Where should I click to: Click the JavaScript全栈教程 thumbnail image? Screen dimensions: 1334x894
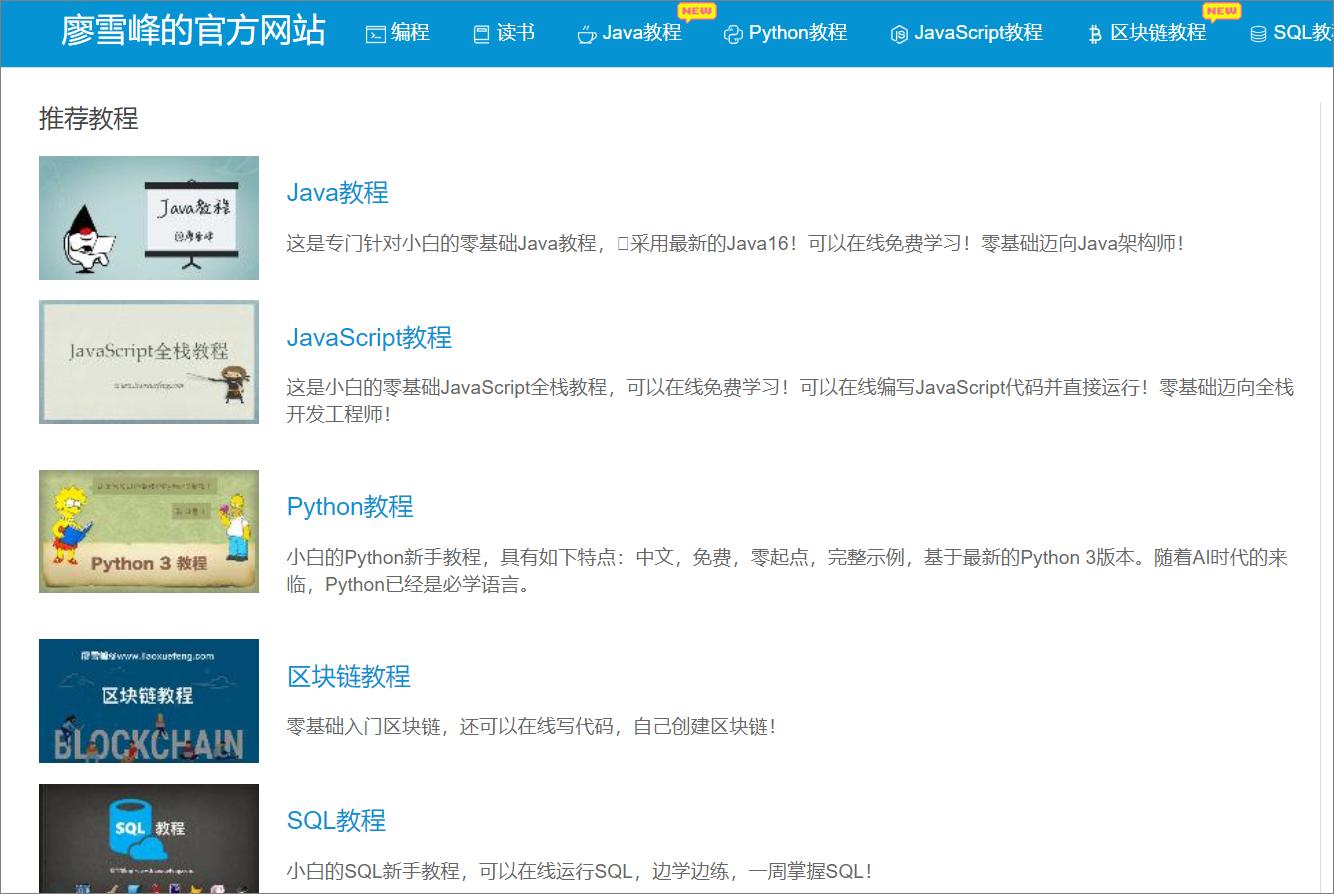coord(148,362)
